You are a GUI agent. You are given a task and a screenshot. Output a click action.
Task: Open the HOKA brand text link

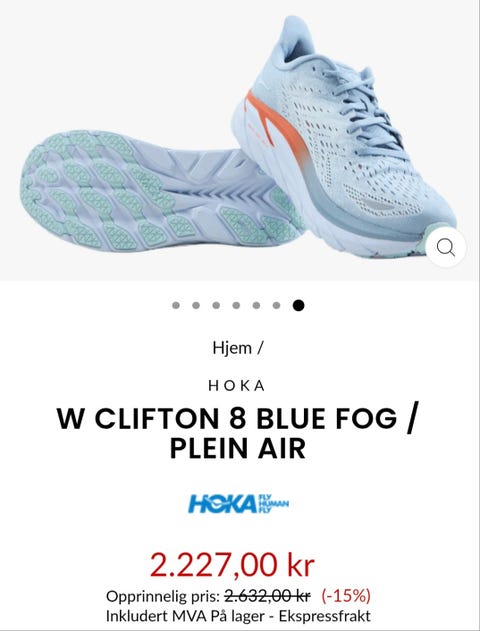237,386
